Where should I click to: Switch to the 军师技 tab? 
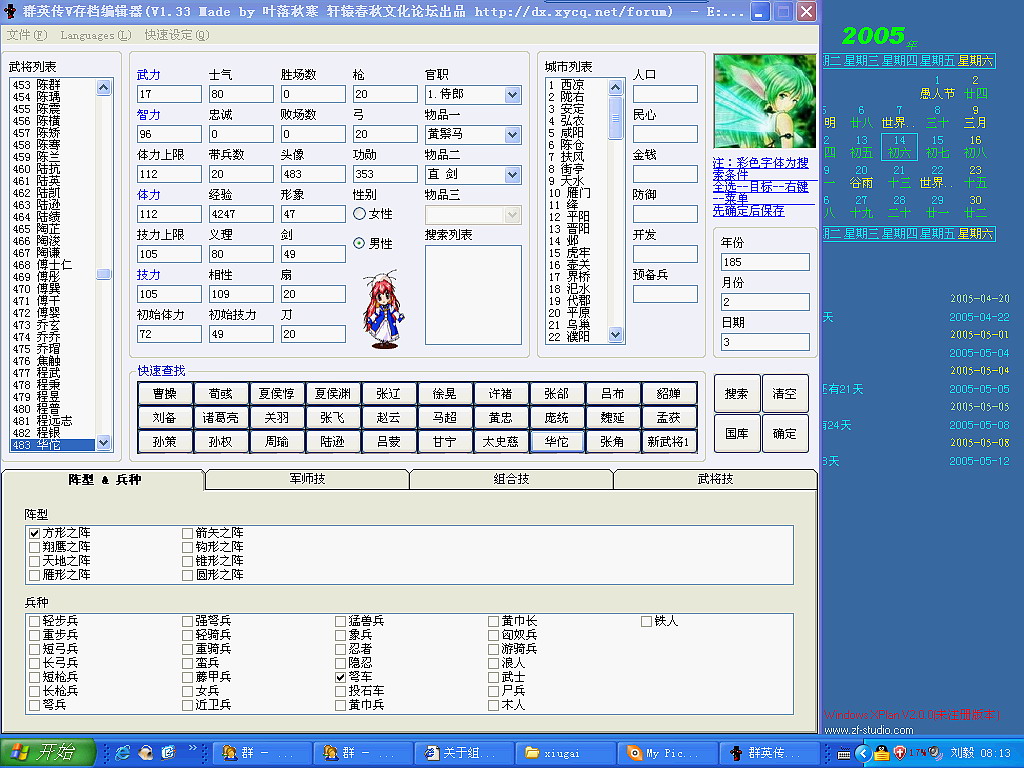307,480
